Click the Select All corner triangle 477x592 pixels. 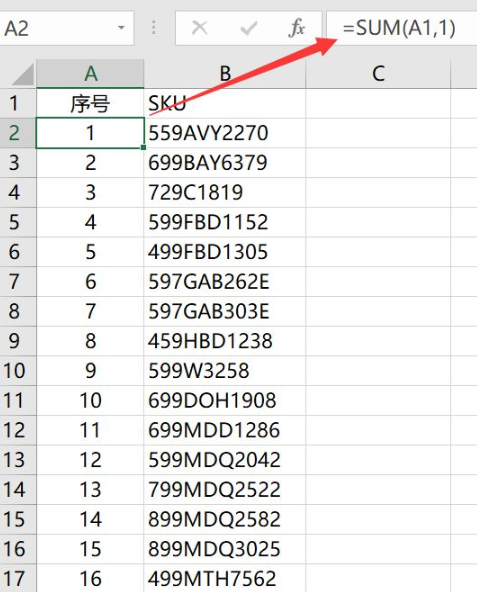[22, 74]
